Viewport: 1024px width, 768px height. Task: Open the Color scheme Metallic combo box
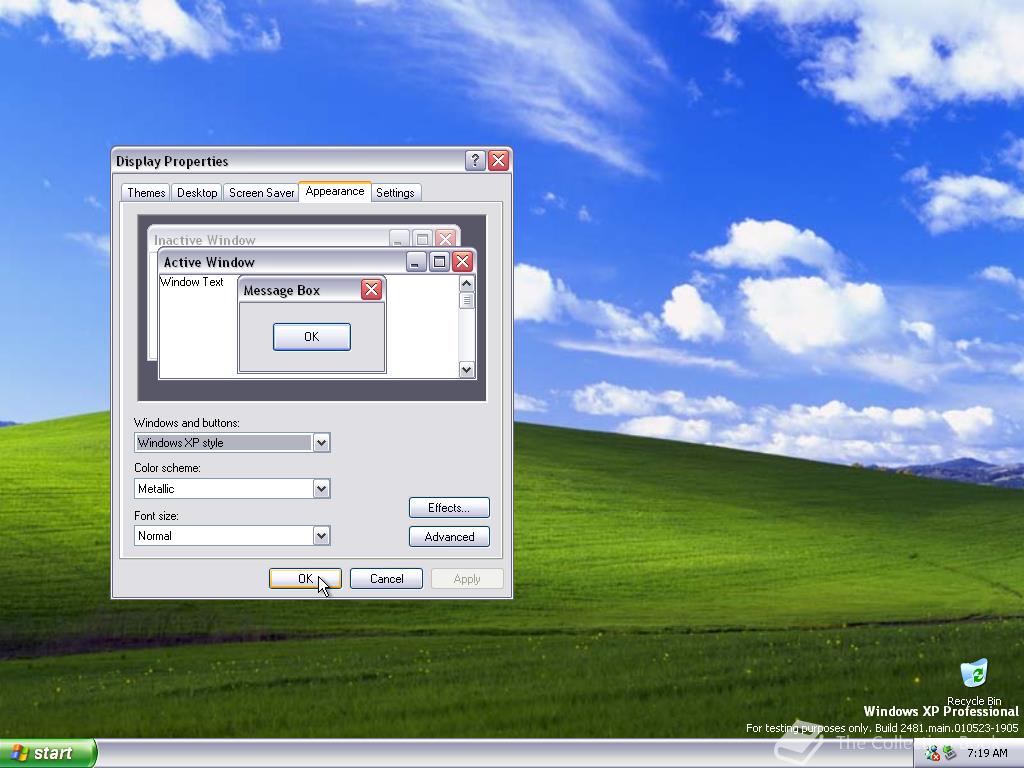click(x=232, y=488)
